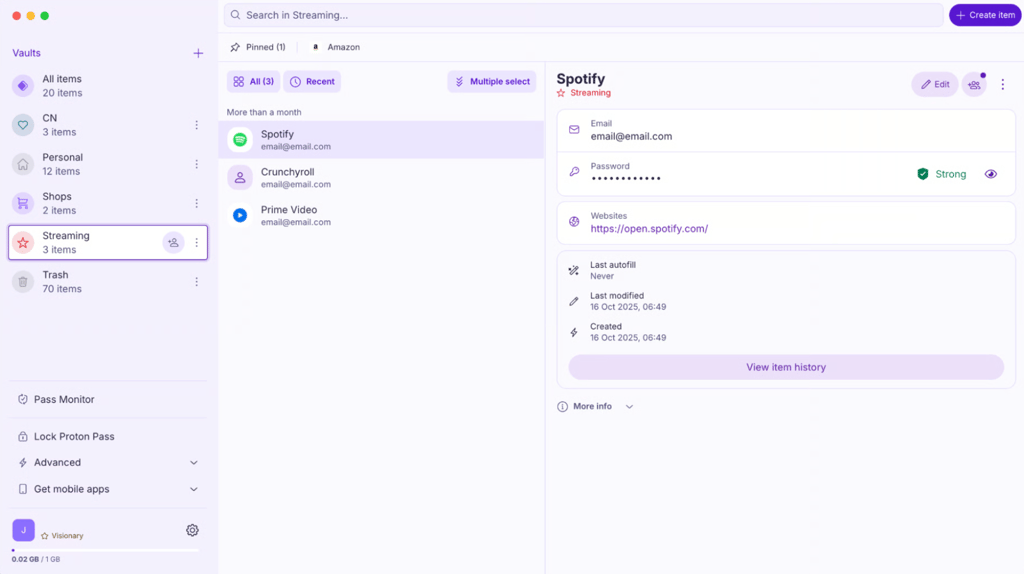Click the search magnifier icon
The height and width of the screenshot is (574, 1024).
(236, 15)
